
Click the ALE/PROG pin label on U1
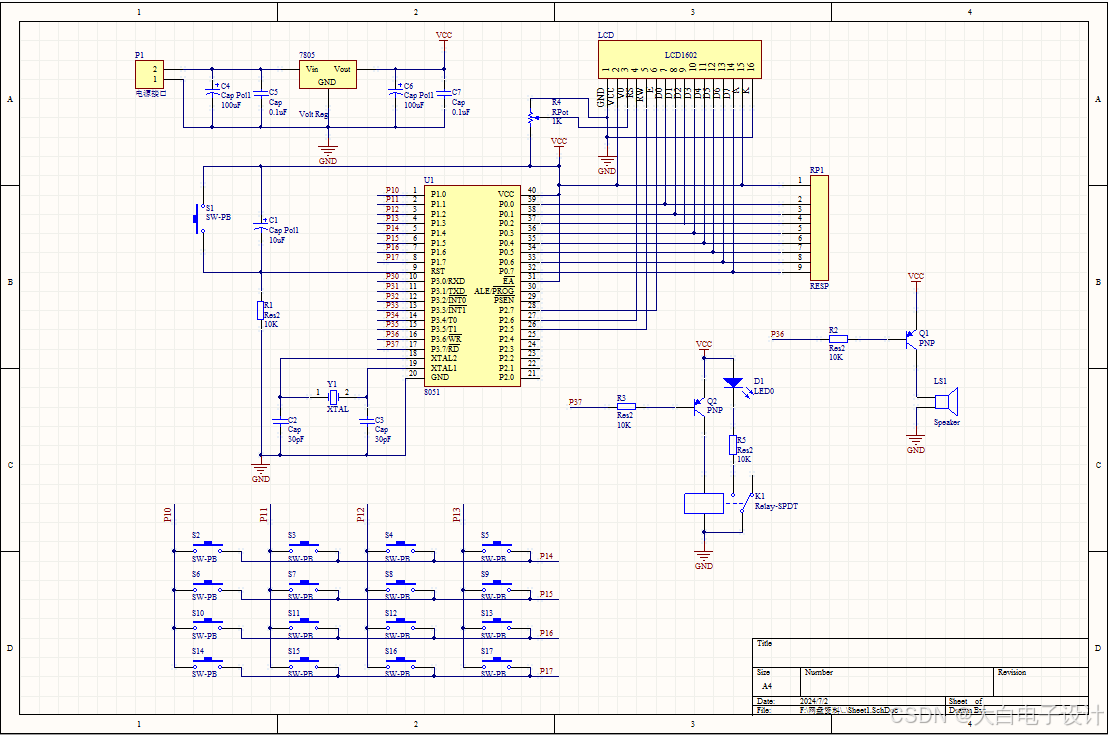click(x=494, y=290)
